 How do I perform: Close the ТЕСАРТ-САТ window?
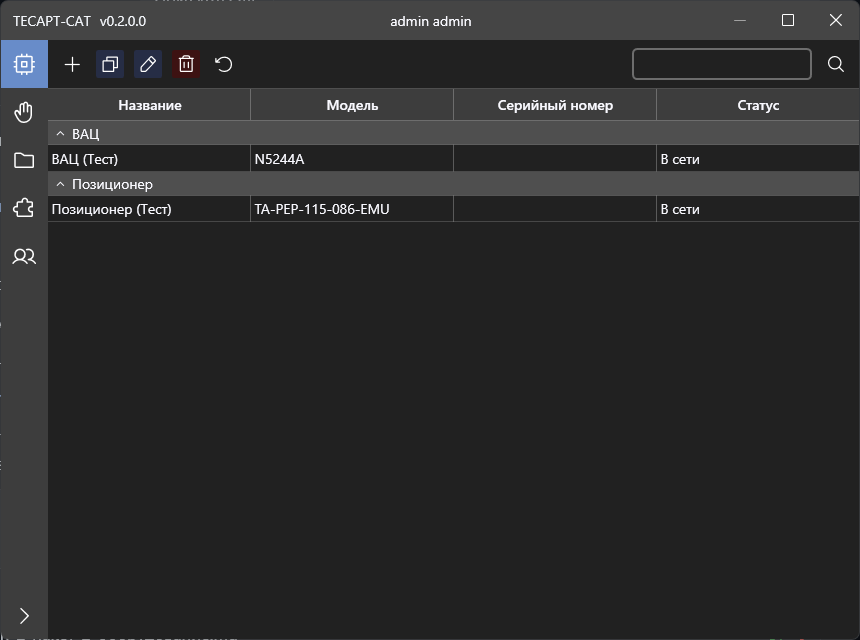(x=835, y=21)
